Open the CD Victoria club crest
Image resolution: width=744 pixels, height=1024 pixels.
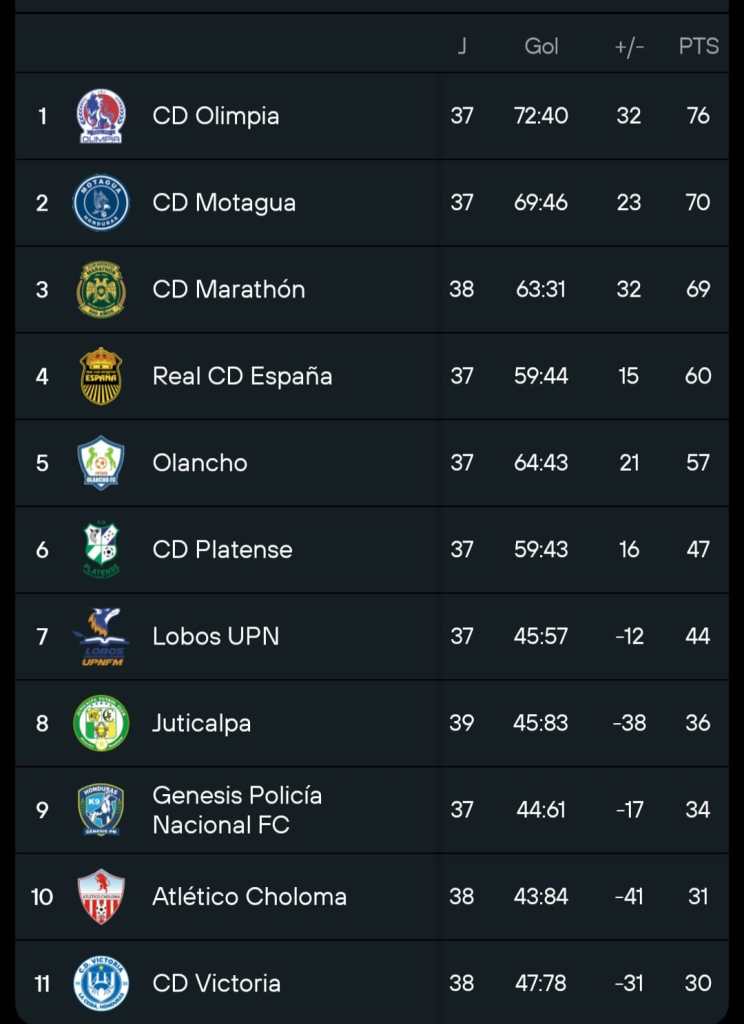click(x=101, y=983)
